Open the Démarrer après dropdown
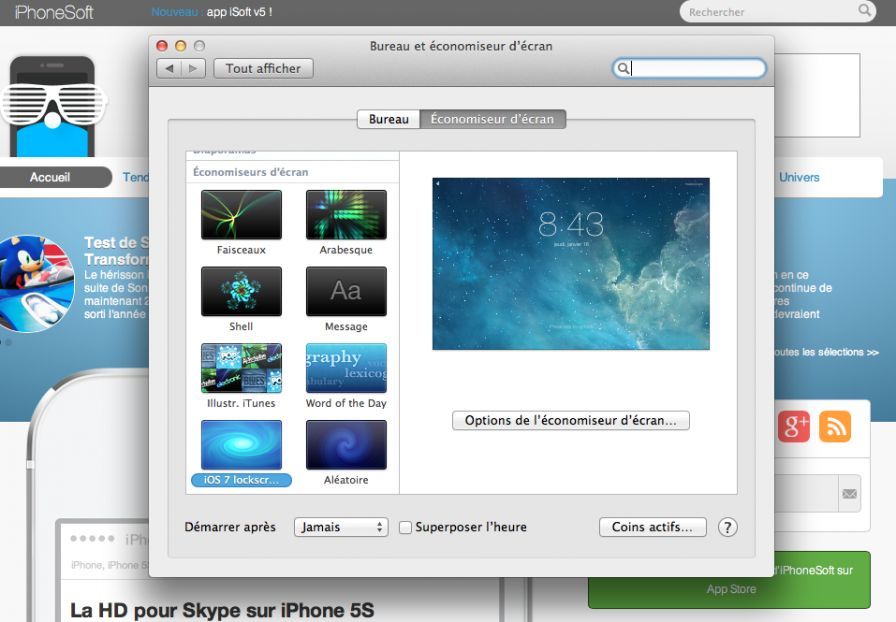Image resolution: width=896 pixels, height=622 pixels. (x=340, y=527)
